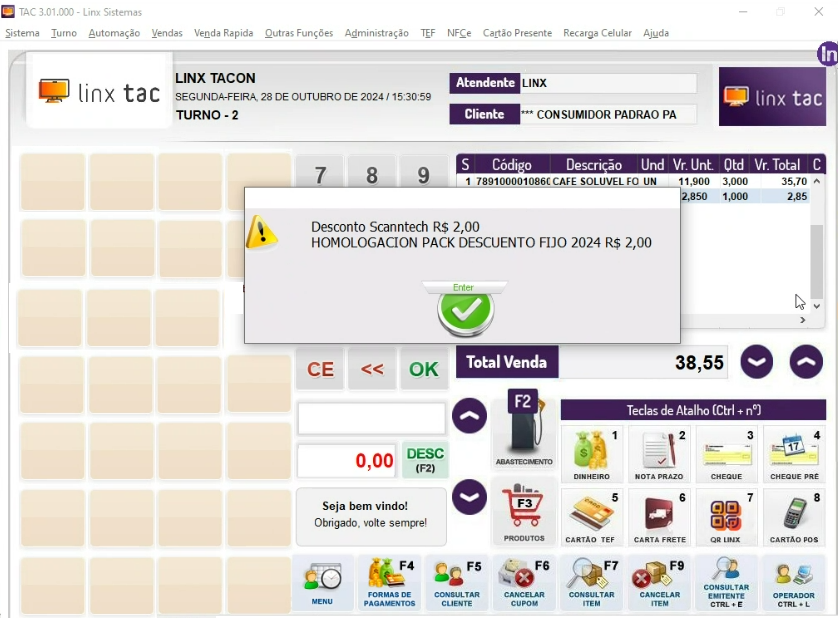Click the Atendente LINX field
Screen dimensions: 838x632
pos(608,83)
